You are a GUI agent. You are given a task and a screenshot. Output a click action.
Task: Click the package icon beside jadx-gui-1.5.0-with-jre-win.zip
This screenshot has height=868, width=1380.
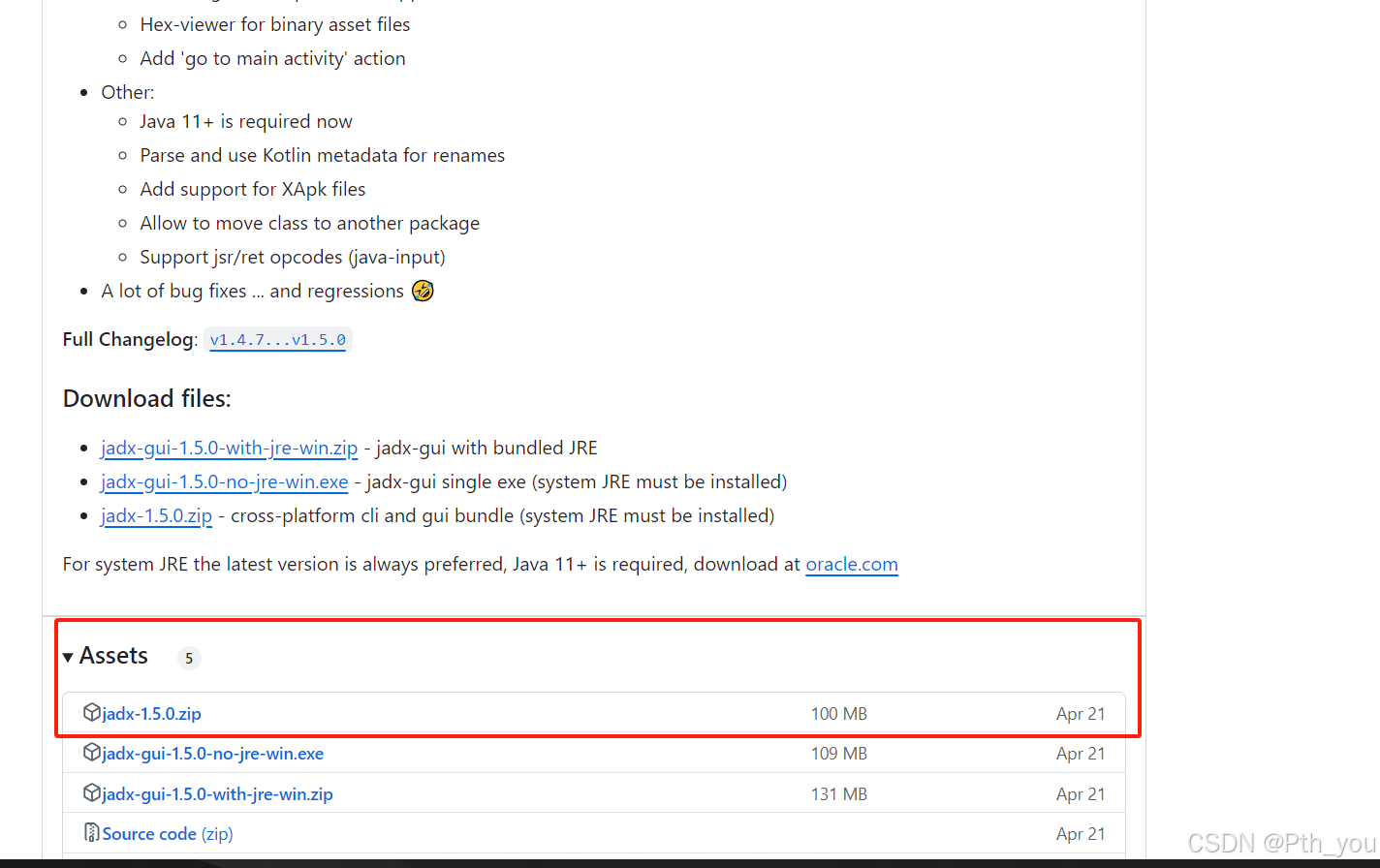pyautogui.click(x=92, y=793)
